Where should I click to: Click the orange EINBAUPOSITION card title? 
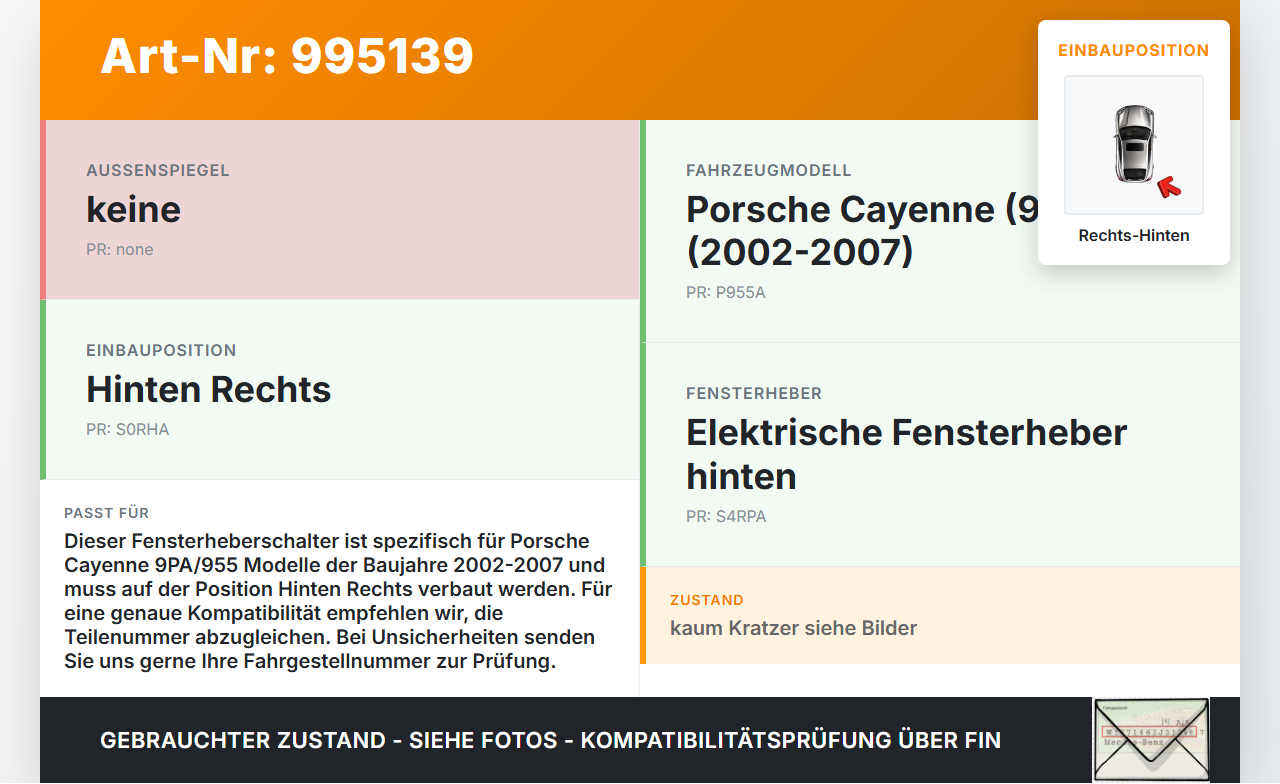coord(1134,50)
